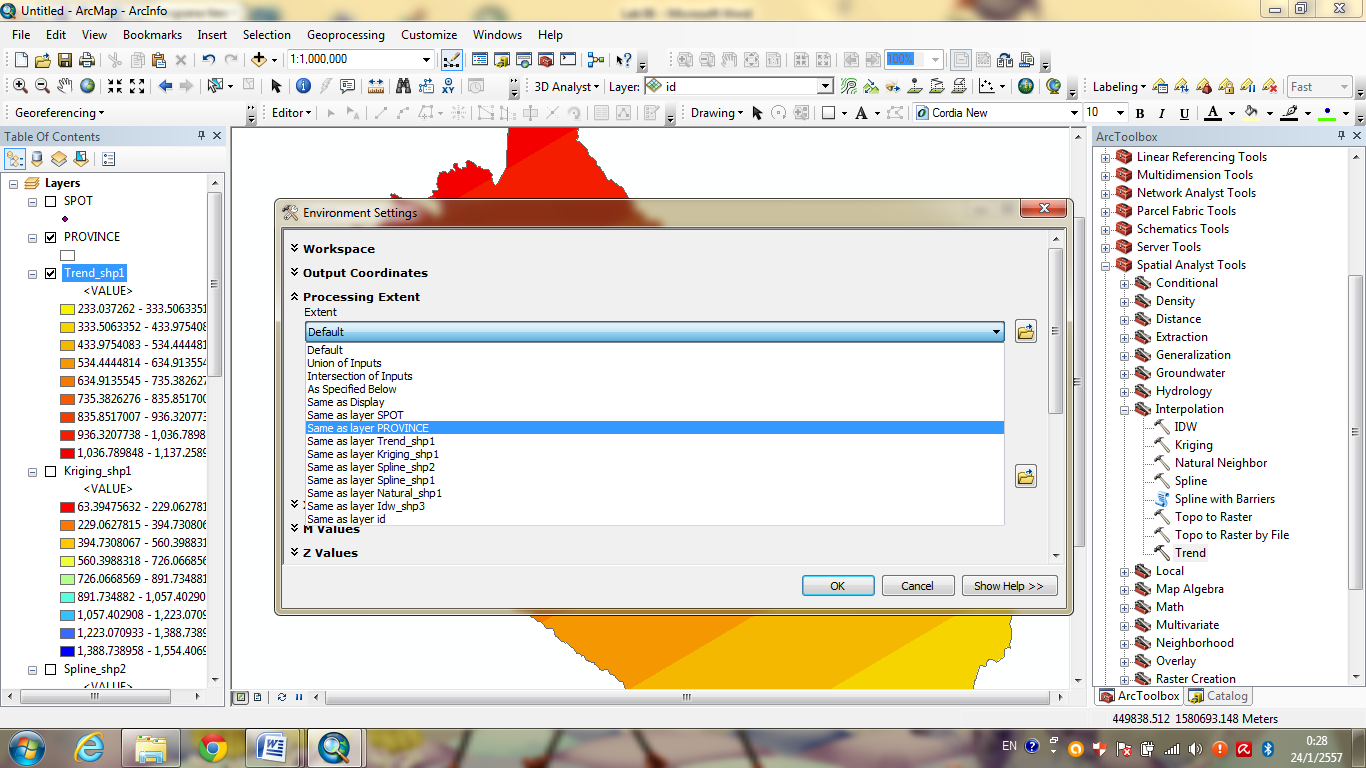
Task: Open the Labeling menu button
Action: pyautogui.click(x=1119, y=87)
